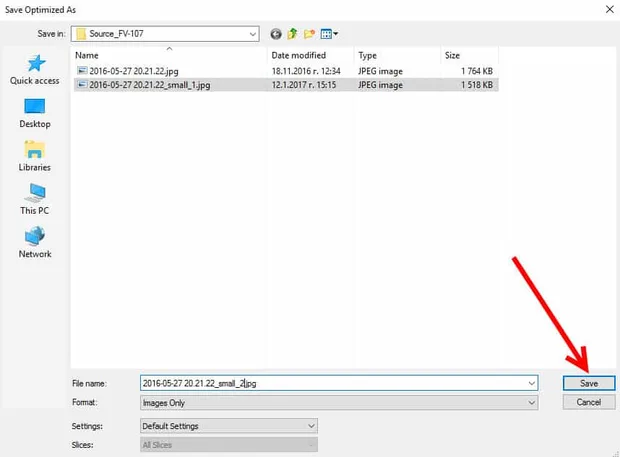
Task: Click the Cancel button
Action: tap(589, 402)
